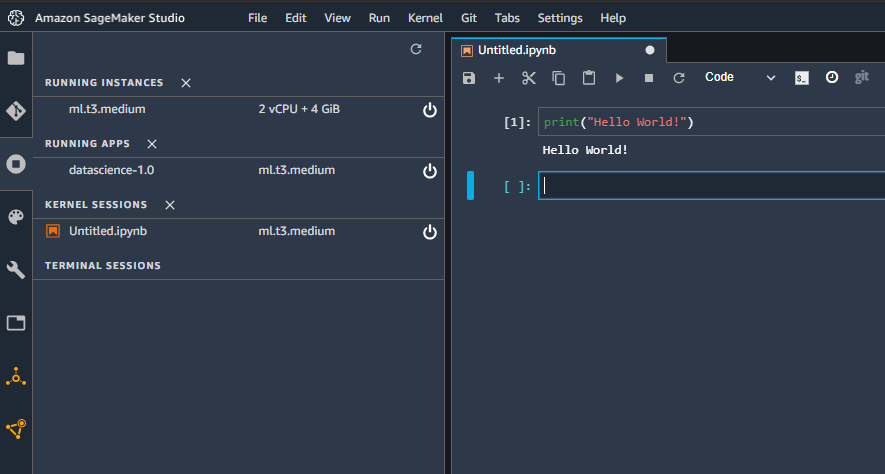Open the Git menu
885x474 pixels.
point(469,18)
